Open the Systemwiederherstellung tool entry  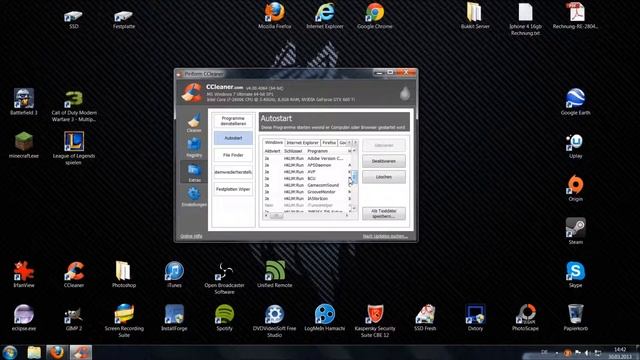[x=233, y=172]
